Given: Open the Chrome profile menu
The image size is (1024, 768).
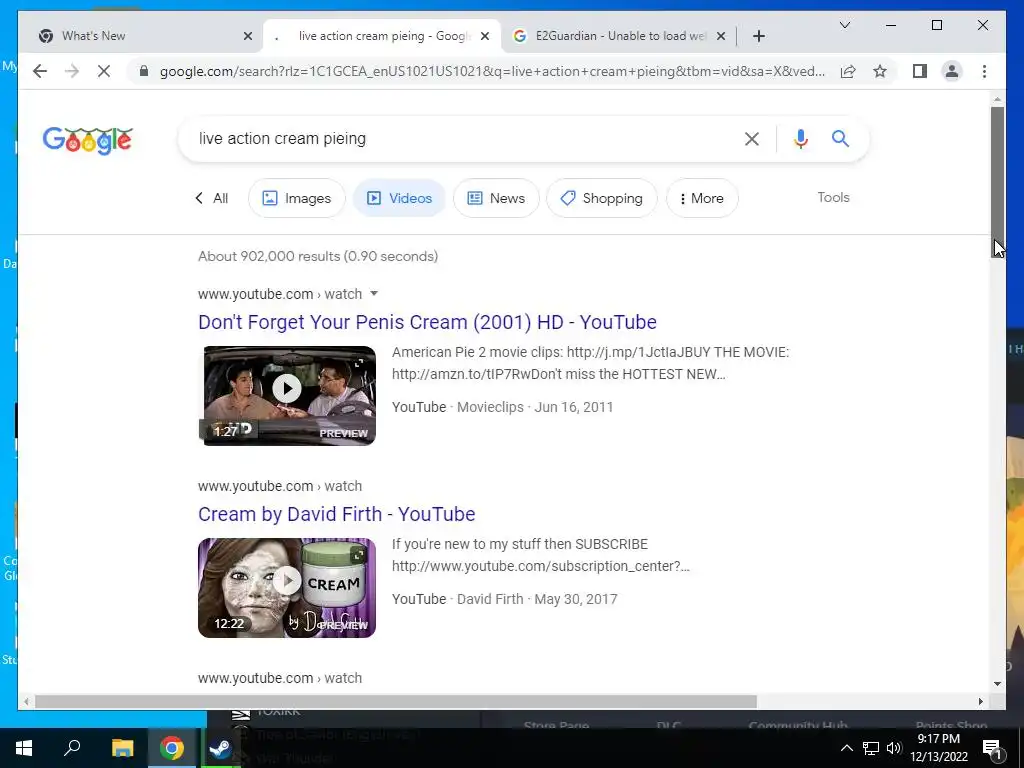Looking at the screenshot, I should click(x=952, y=71).
